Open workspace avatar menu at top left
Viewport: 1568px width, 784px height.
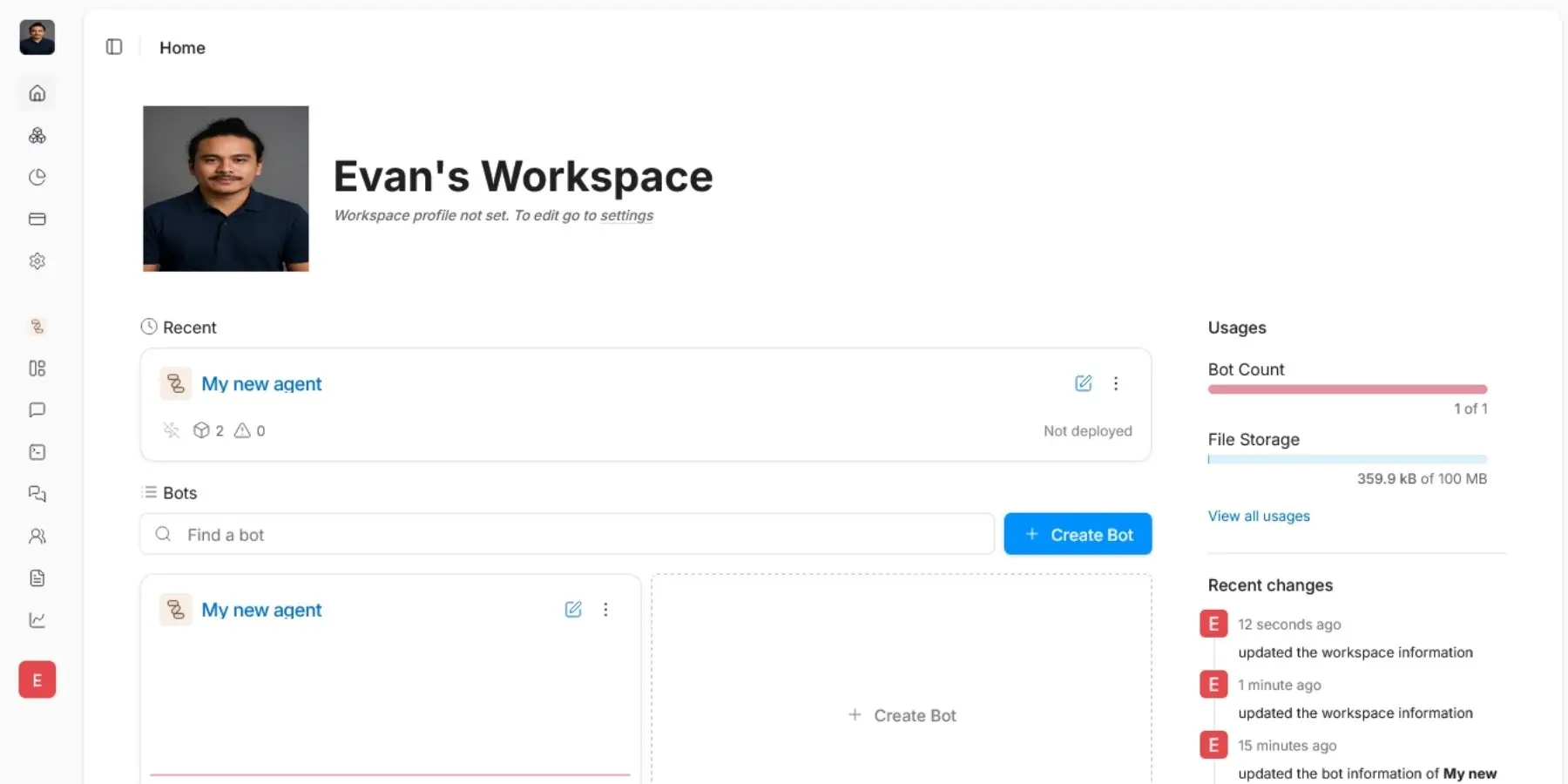click(37, 37)
